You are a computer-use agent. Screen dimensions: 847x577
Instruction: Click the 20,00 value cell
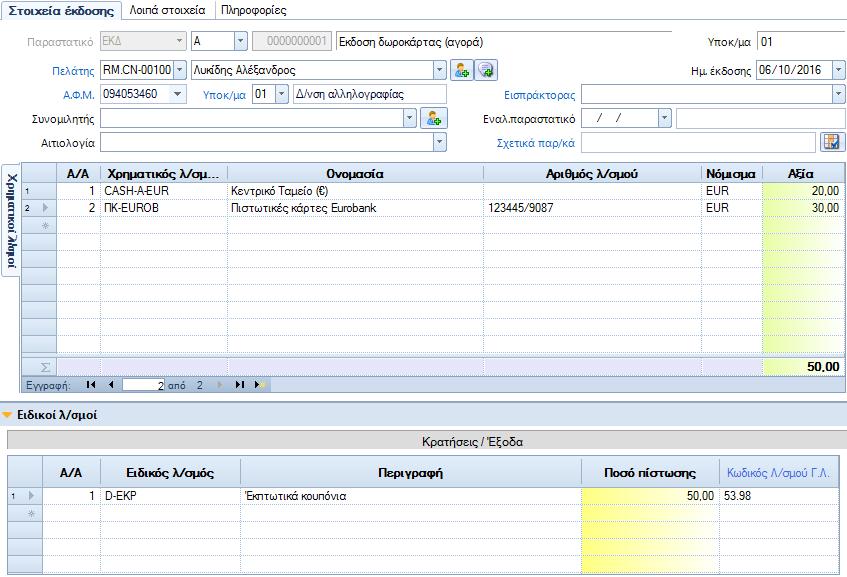point(803,191)
